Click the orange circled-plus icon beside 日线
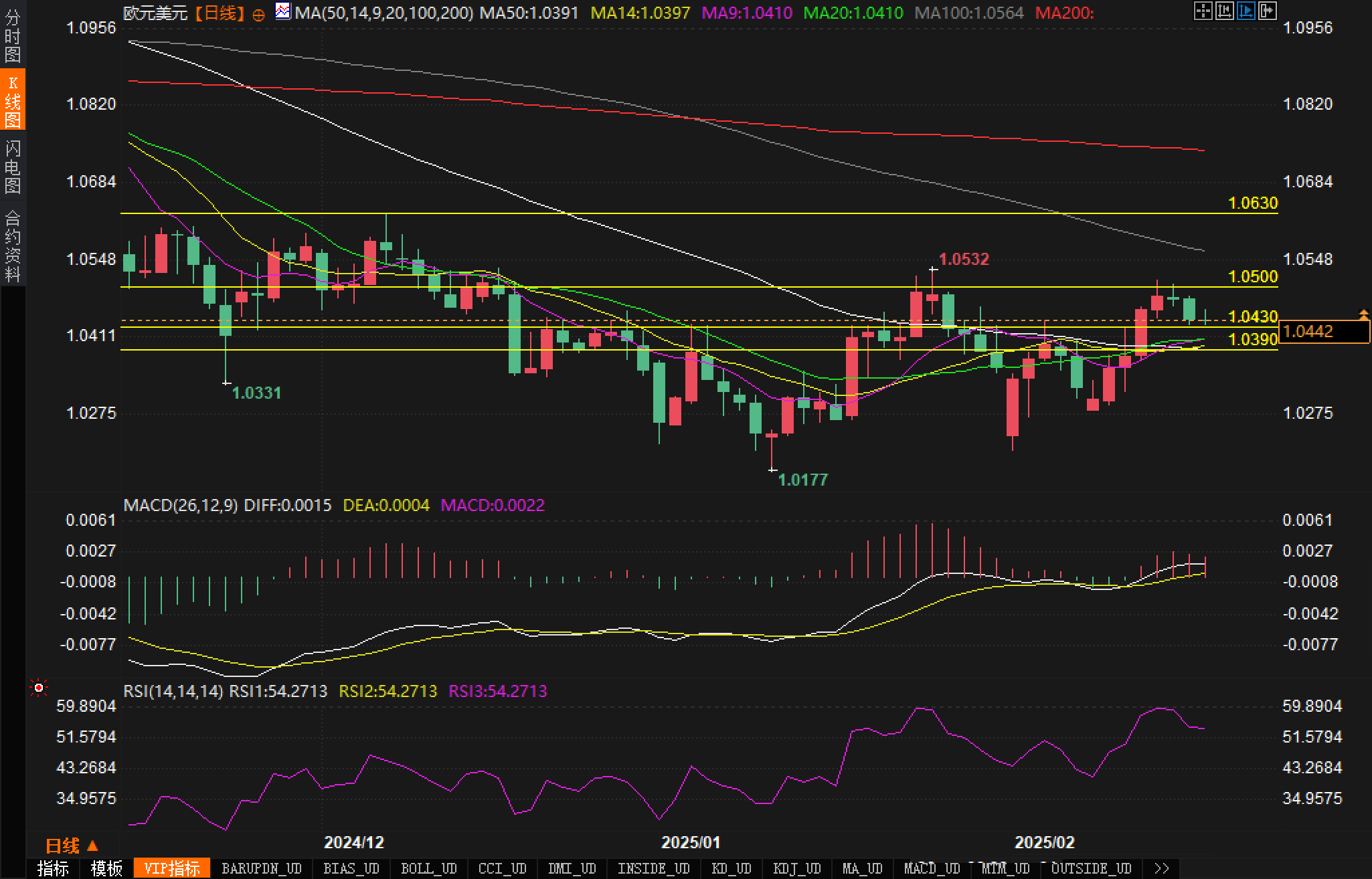 pyautogui.click(x=259, y=15)
